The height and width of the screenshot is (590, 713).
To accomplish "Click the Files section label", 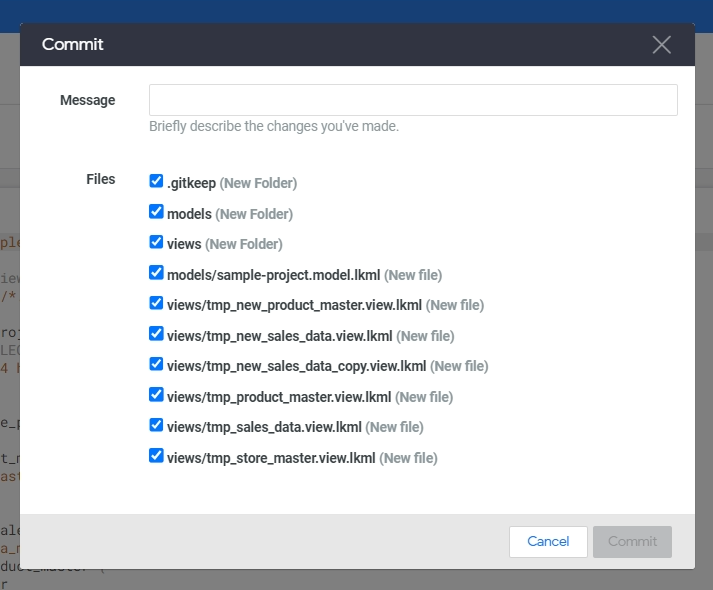I will click(x=100, y=180).
